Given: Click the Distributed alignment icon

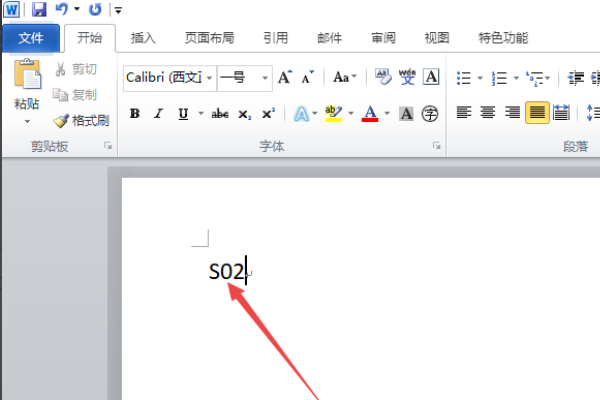Looking at the screenshot, I should [561, 113].
